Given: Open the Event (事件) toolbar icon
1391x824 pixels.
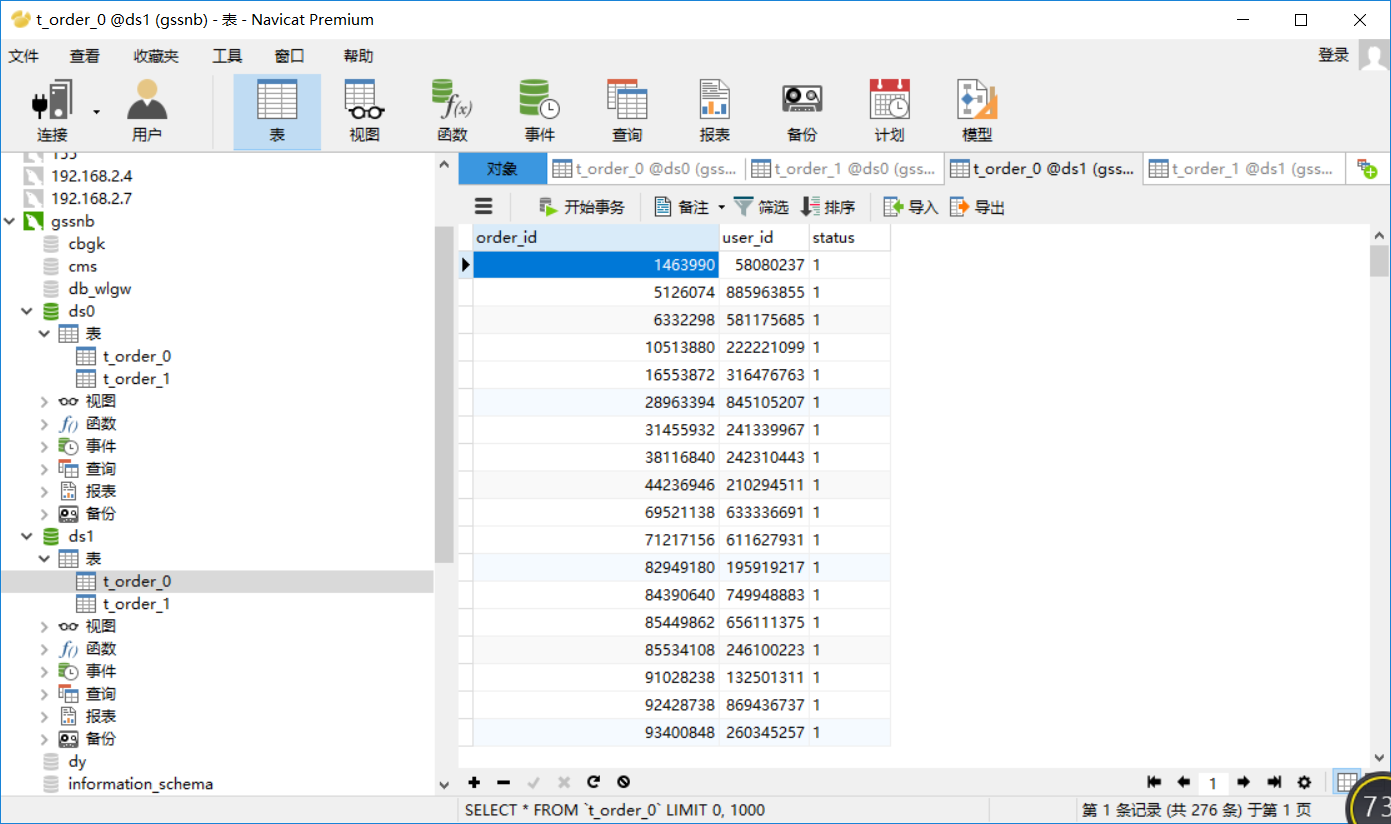Looking at the screenshot, I should click(x=539, y=111).
